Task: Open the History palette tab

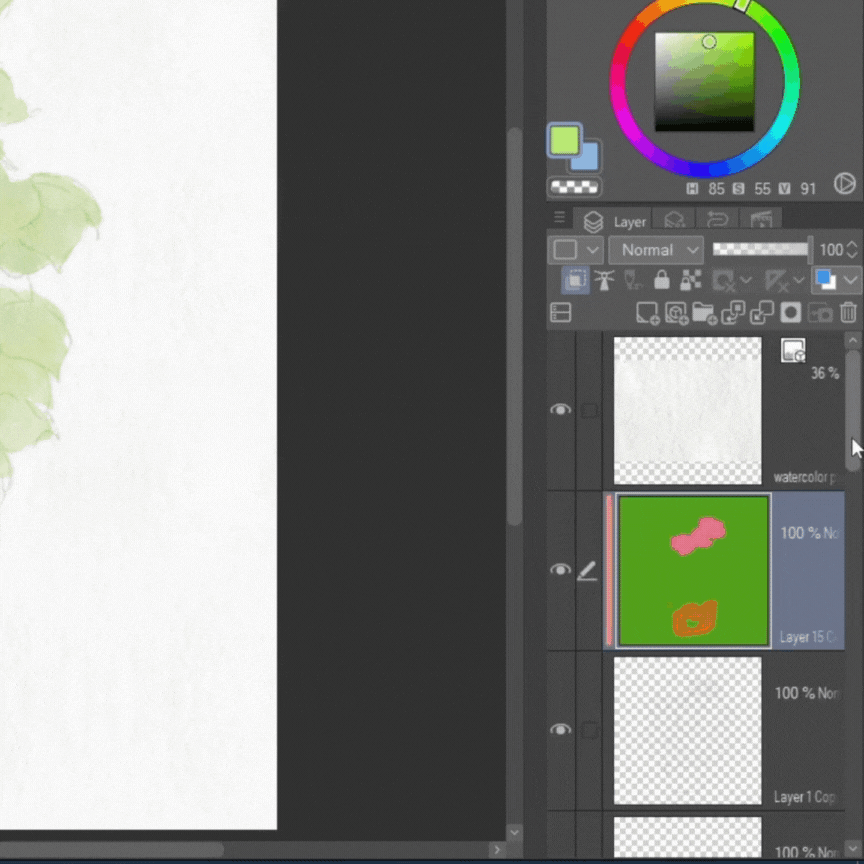Action: click(x=717, y=220)
